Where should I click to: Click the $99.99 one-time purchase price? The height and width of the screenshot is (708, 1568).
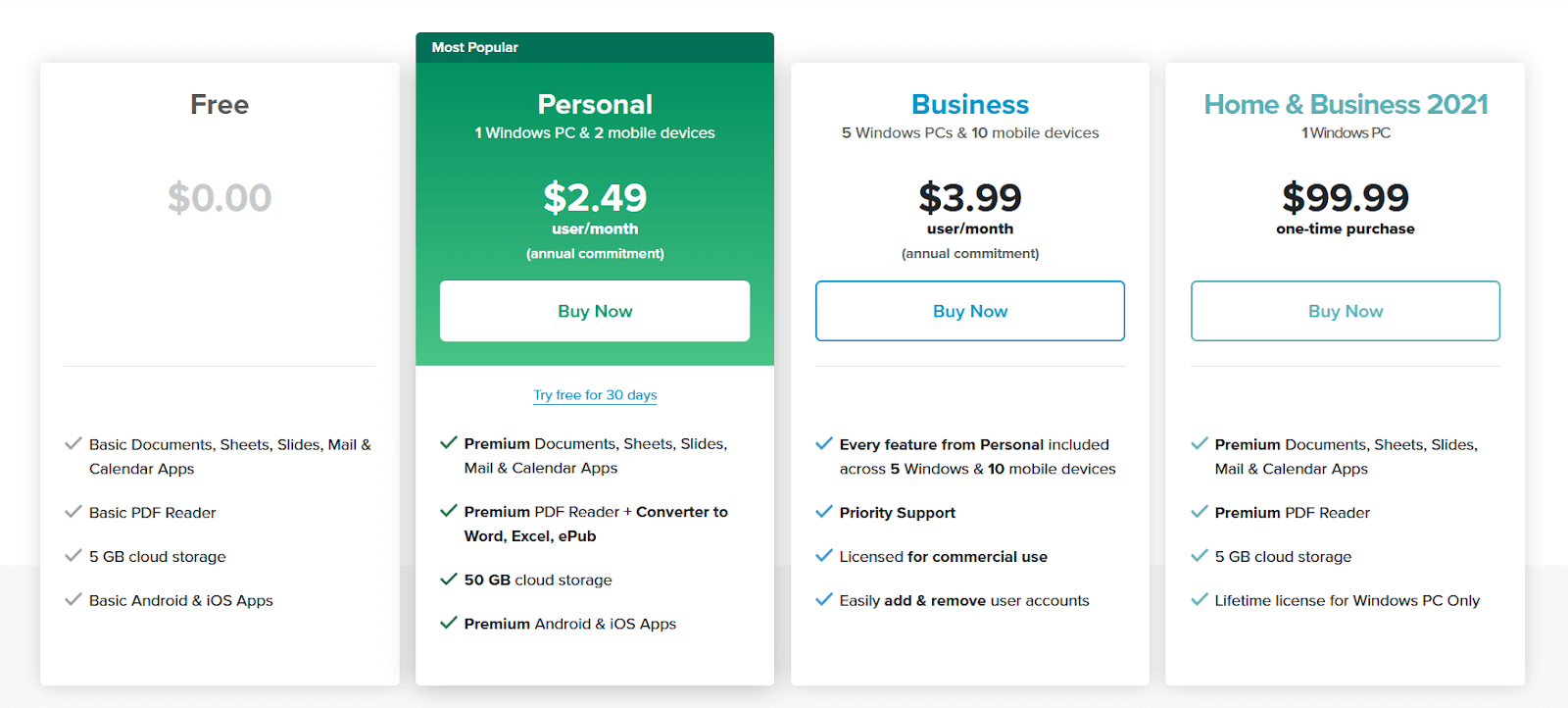1345,198
